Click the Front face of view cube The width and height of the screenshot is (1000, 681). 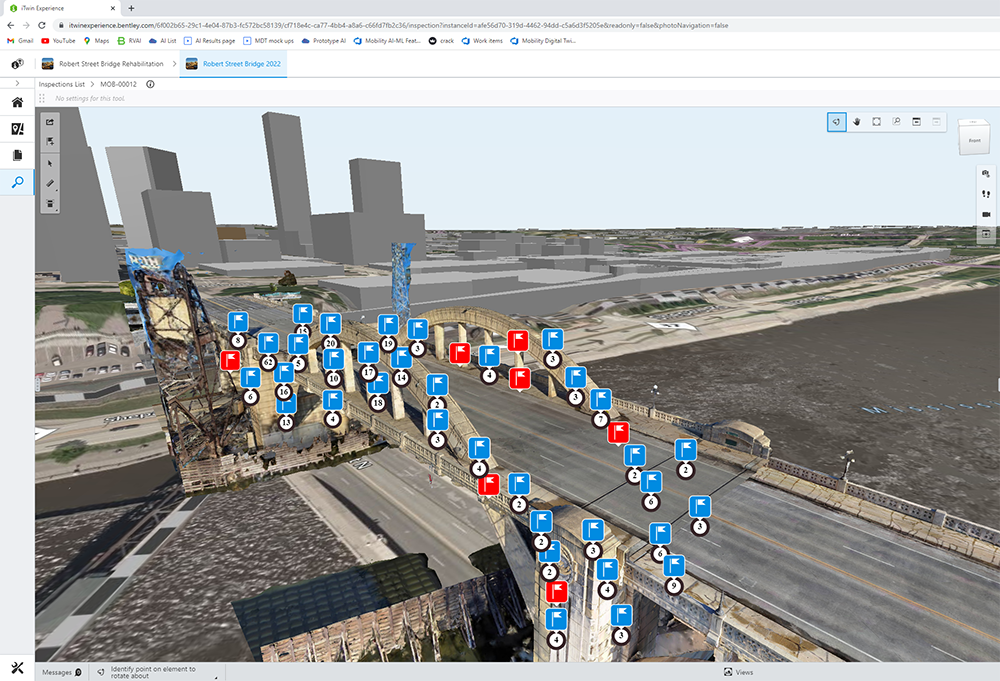click(973, 142)
